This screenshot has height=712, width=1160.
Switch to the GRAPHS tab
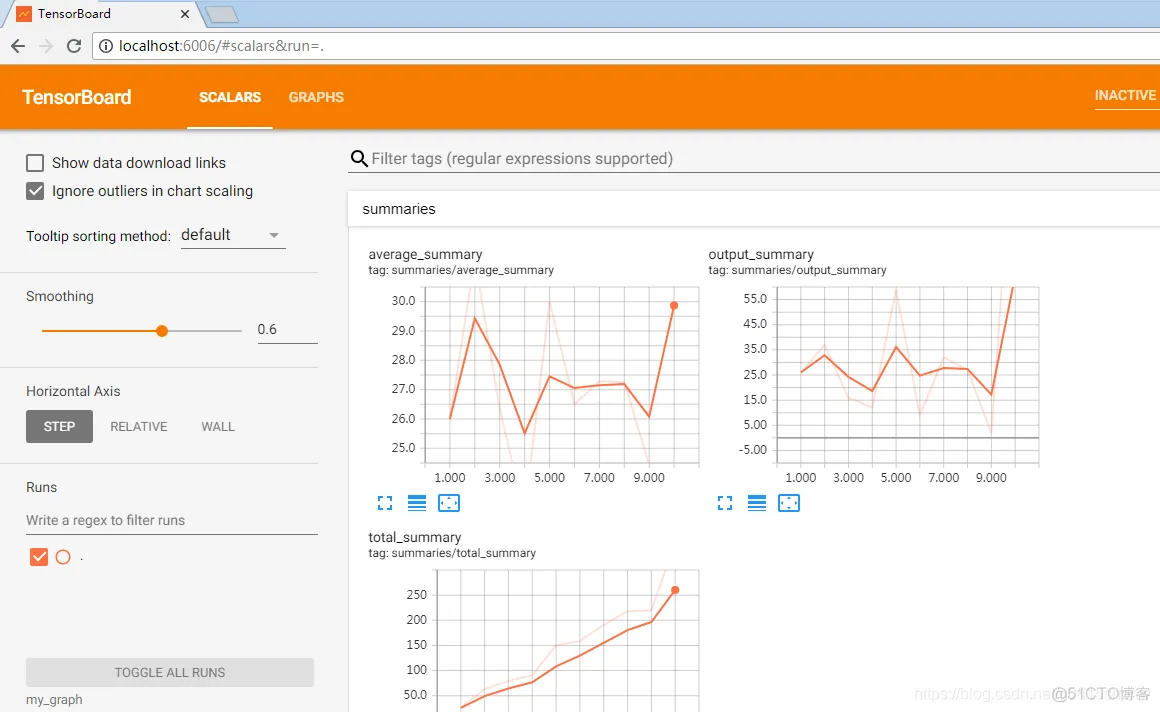click(x=316, y=97)
